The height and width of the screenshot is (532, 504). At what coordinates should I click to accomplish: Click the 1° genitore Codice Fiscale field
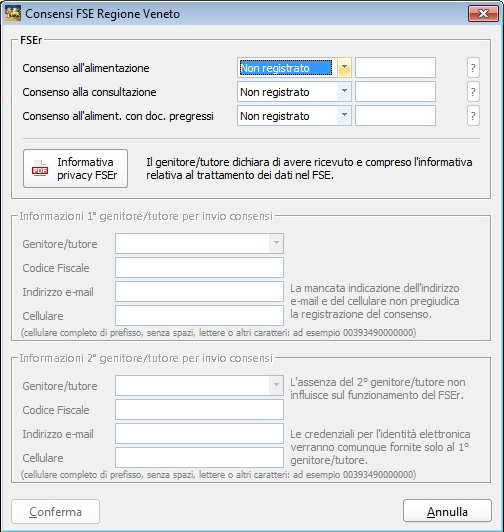click(x=199, y=267)
